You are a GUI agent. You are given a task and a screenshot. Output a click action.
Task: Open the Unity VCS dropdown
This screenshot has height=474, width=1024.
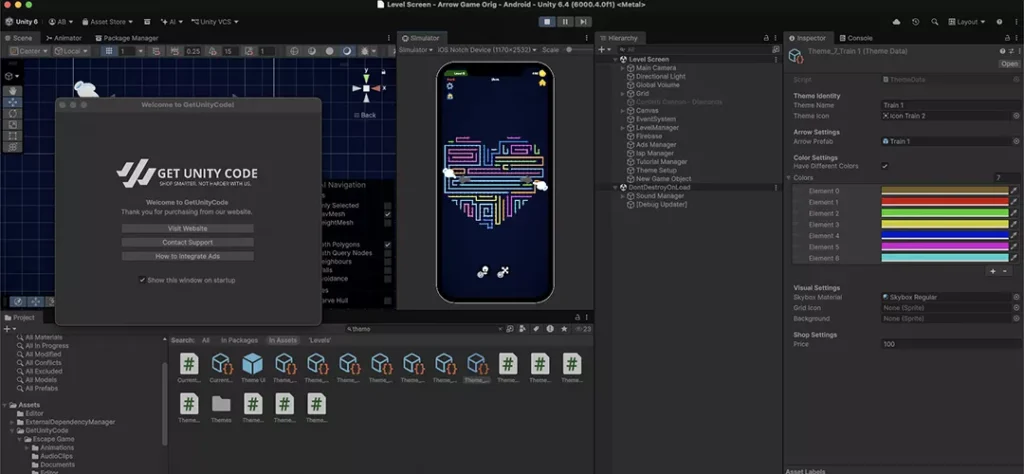pyautogui.click(x=214, y=22)
